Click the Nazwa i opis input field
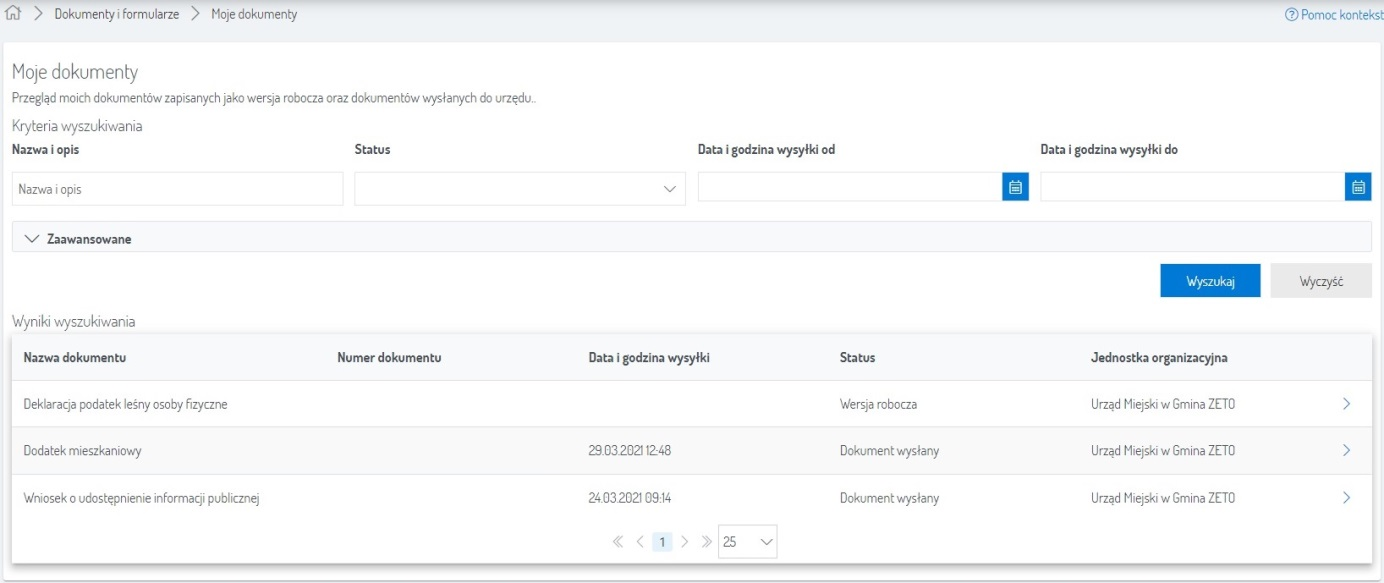The image size is (1384, 583). pyautogui.click(x=177, y=189)
